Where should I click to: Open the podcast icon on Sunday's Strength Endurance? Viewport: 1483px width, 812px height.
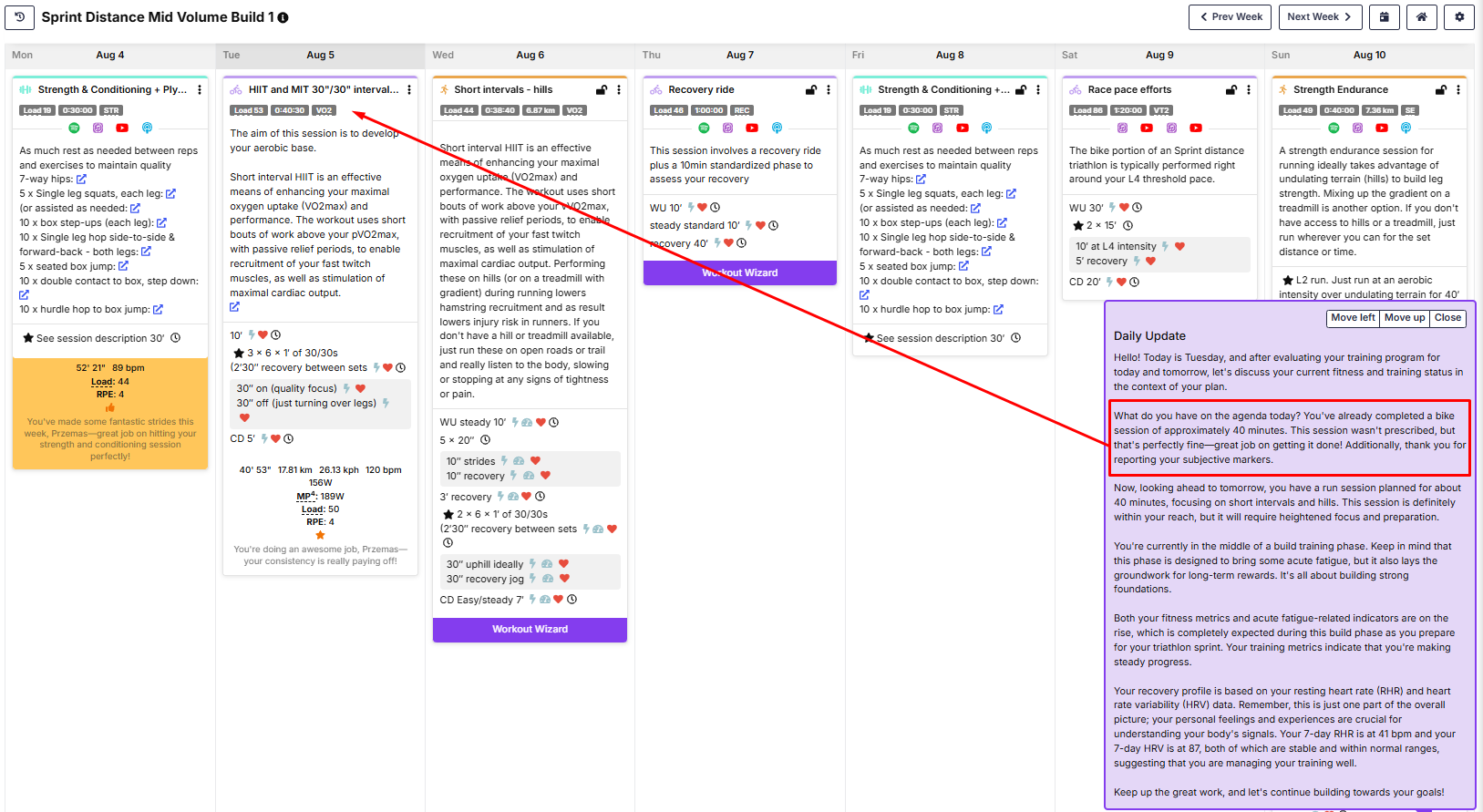pyautogui.click(x=1406, y=128)
